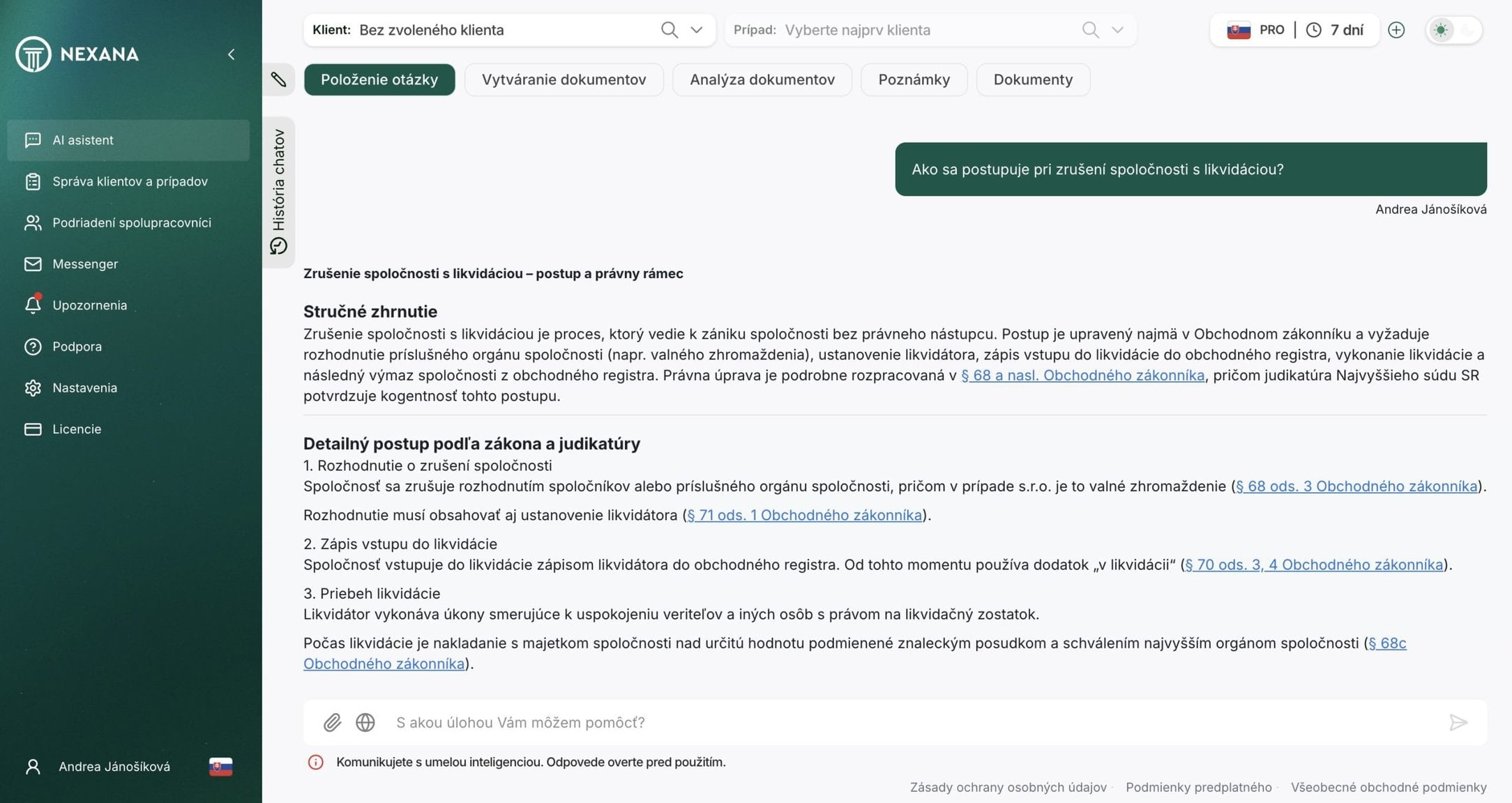This screenshot has height=803, width=1512.
Task: Click the client search magnifier icon
Action: pyautogui.click(x=669, y=30)
